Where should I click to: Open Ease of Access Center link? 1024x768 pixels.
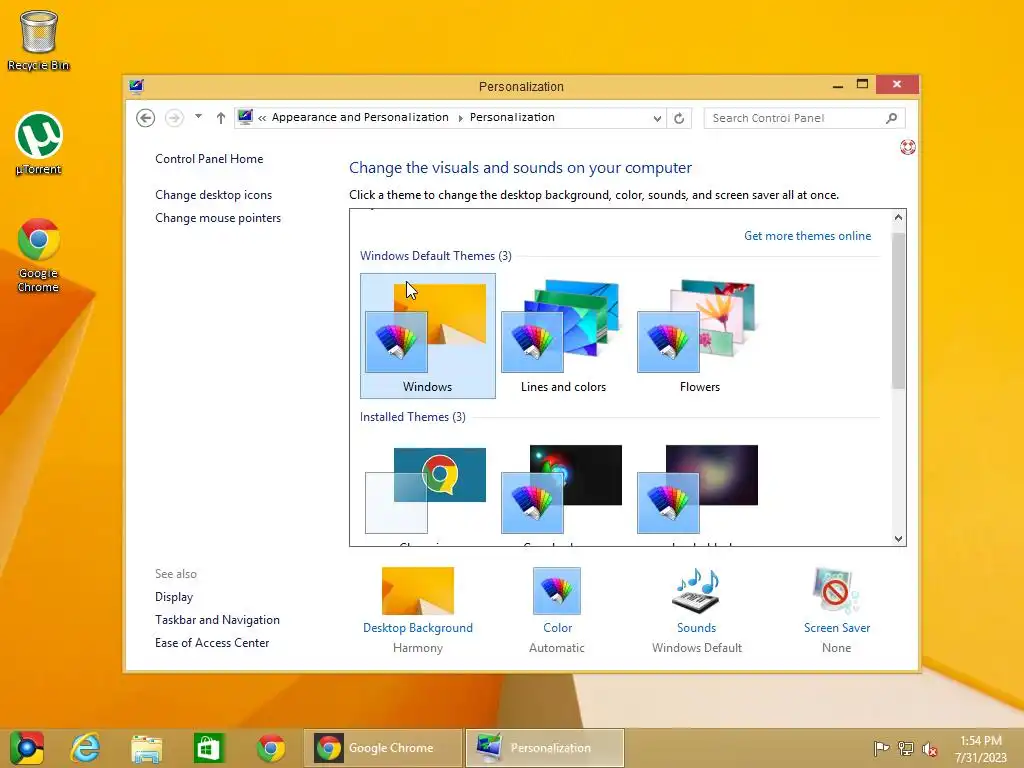tap(212, 643)
